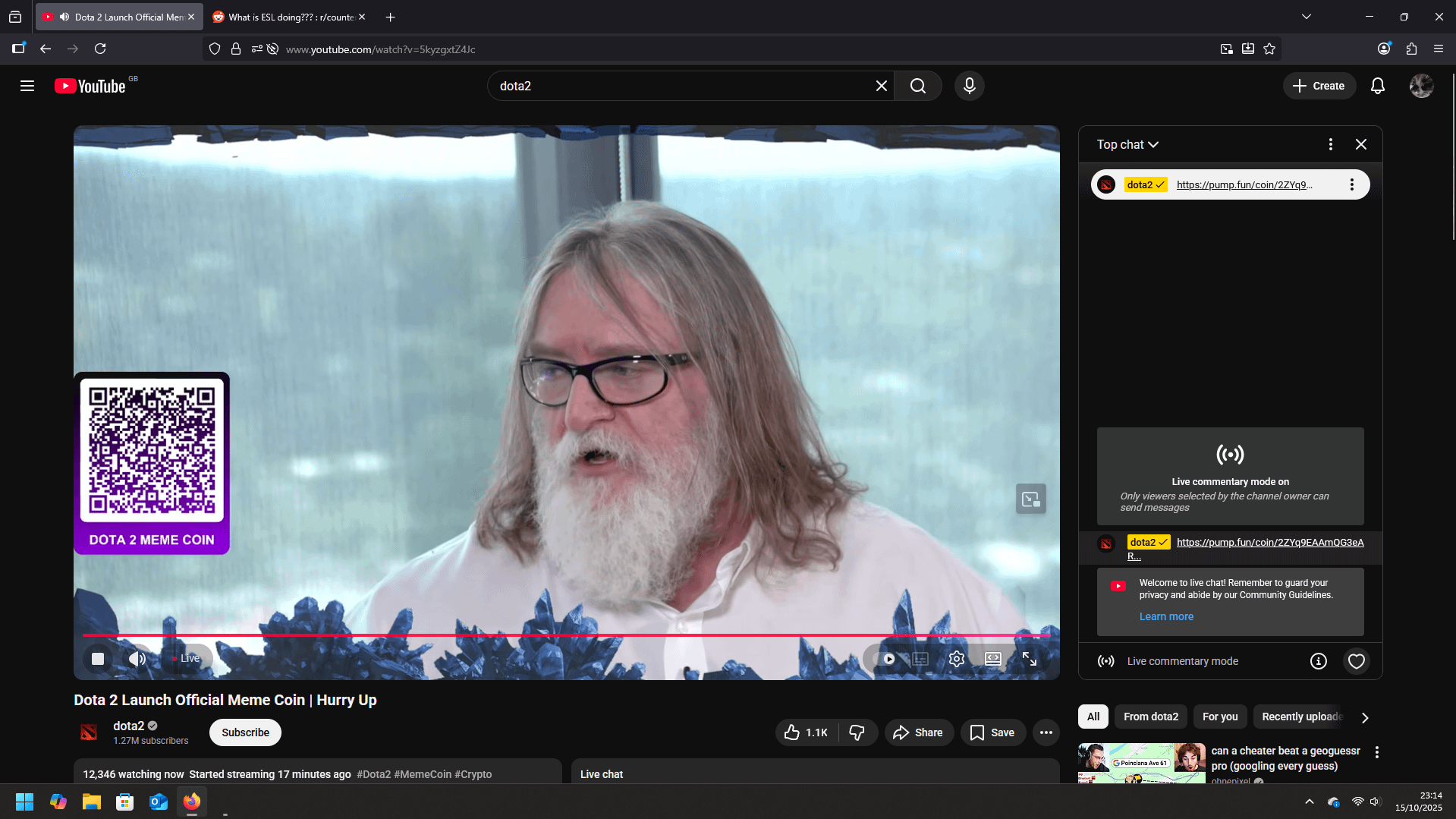
Task: Reload the current page
Action: click(100, 49)
